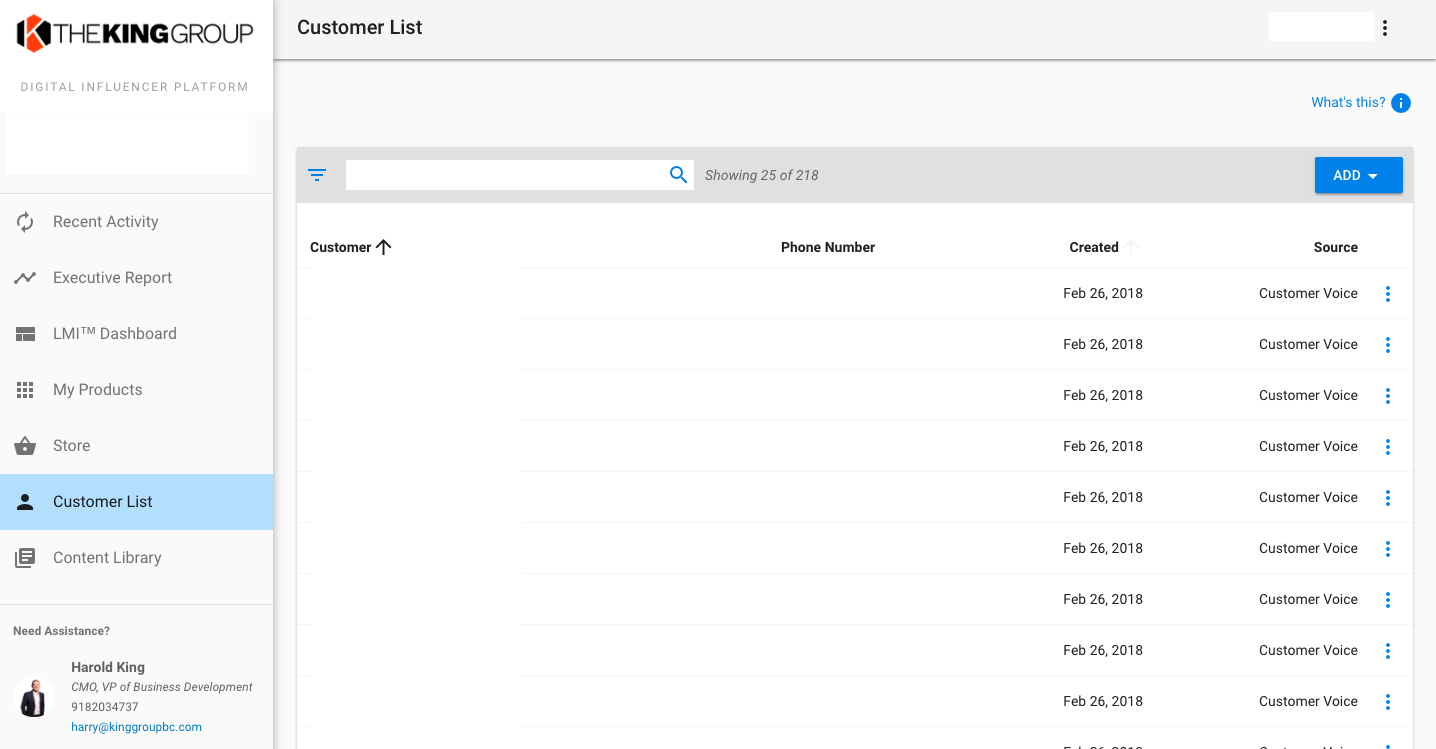Sort by the Phone Number column header
Viewport: 1436px width, 749px height.
828,247
